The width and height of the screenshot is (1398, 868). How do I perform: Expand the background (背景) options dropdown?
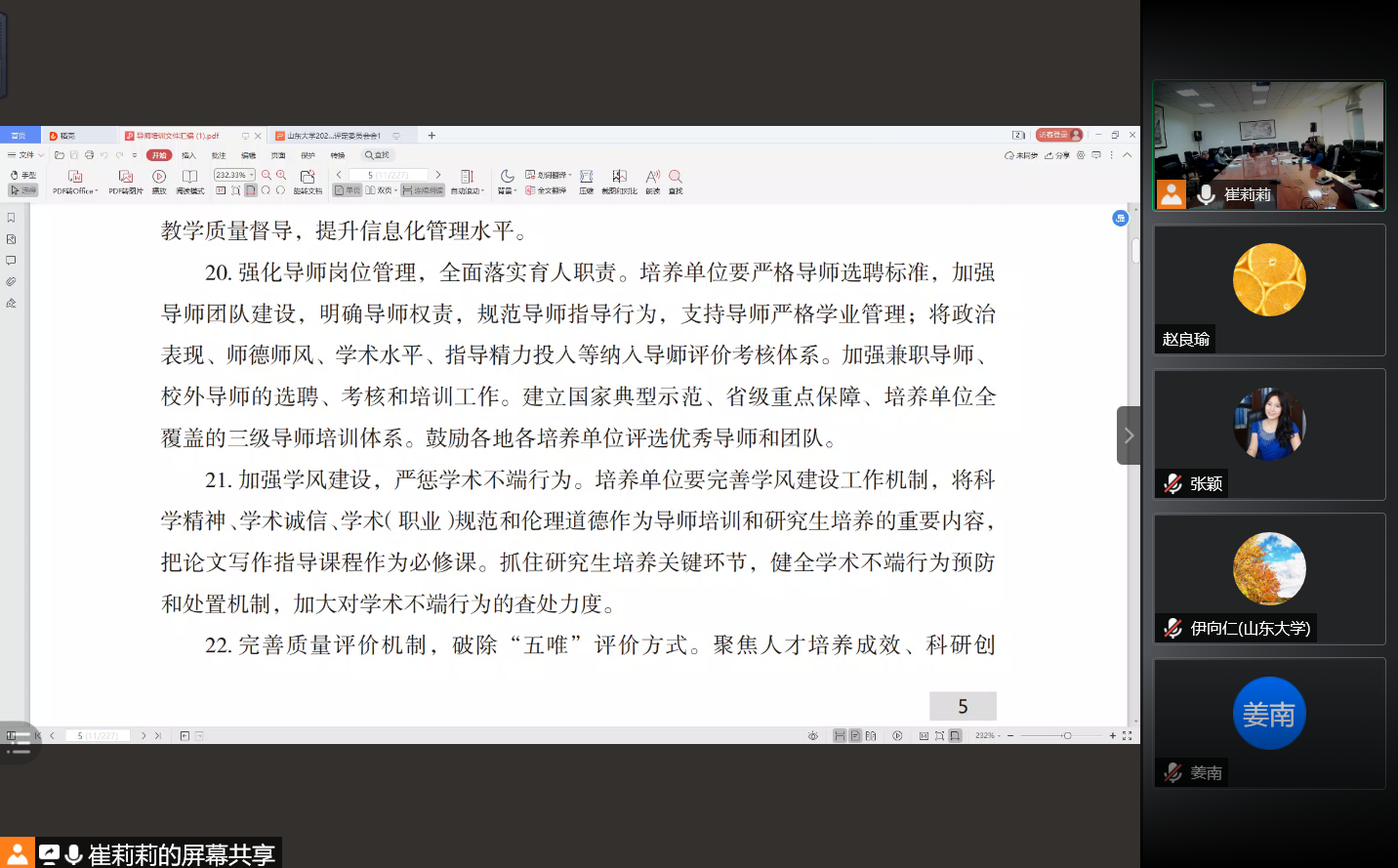(x=507, y=190)
